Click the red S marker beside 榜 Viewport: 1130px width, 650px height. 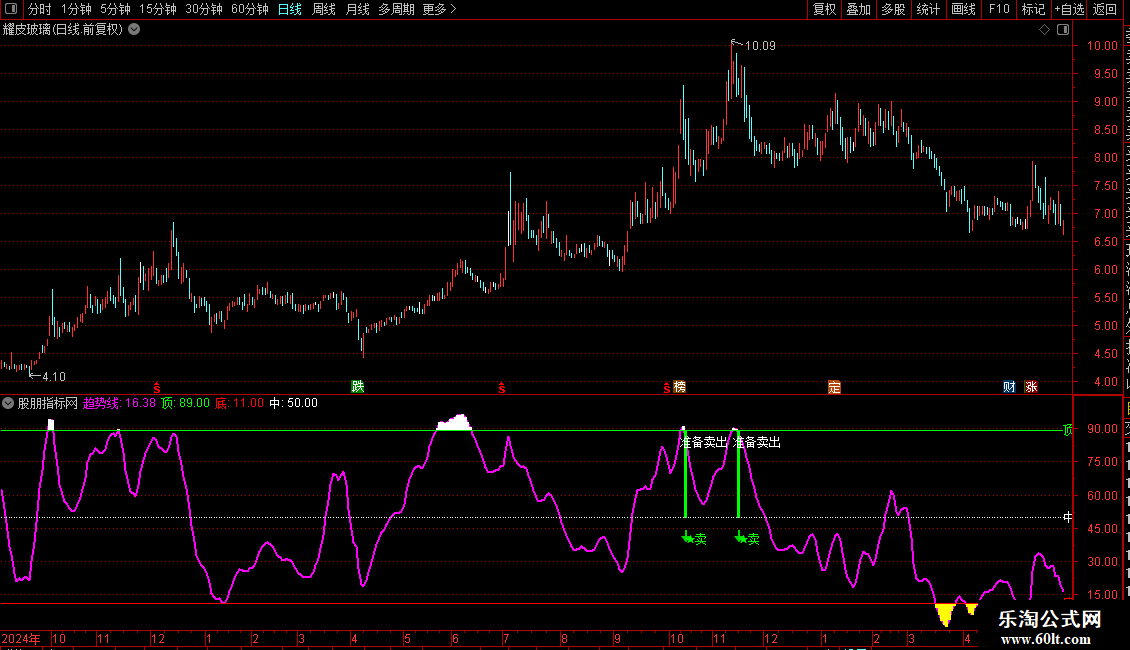[x=667, y=388]
